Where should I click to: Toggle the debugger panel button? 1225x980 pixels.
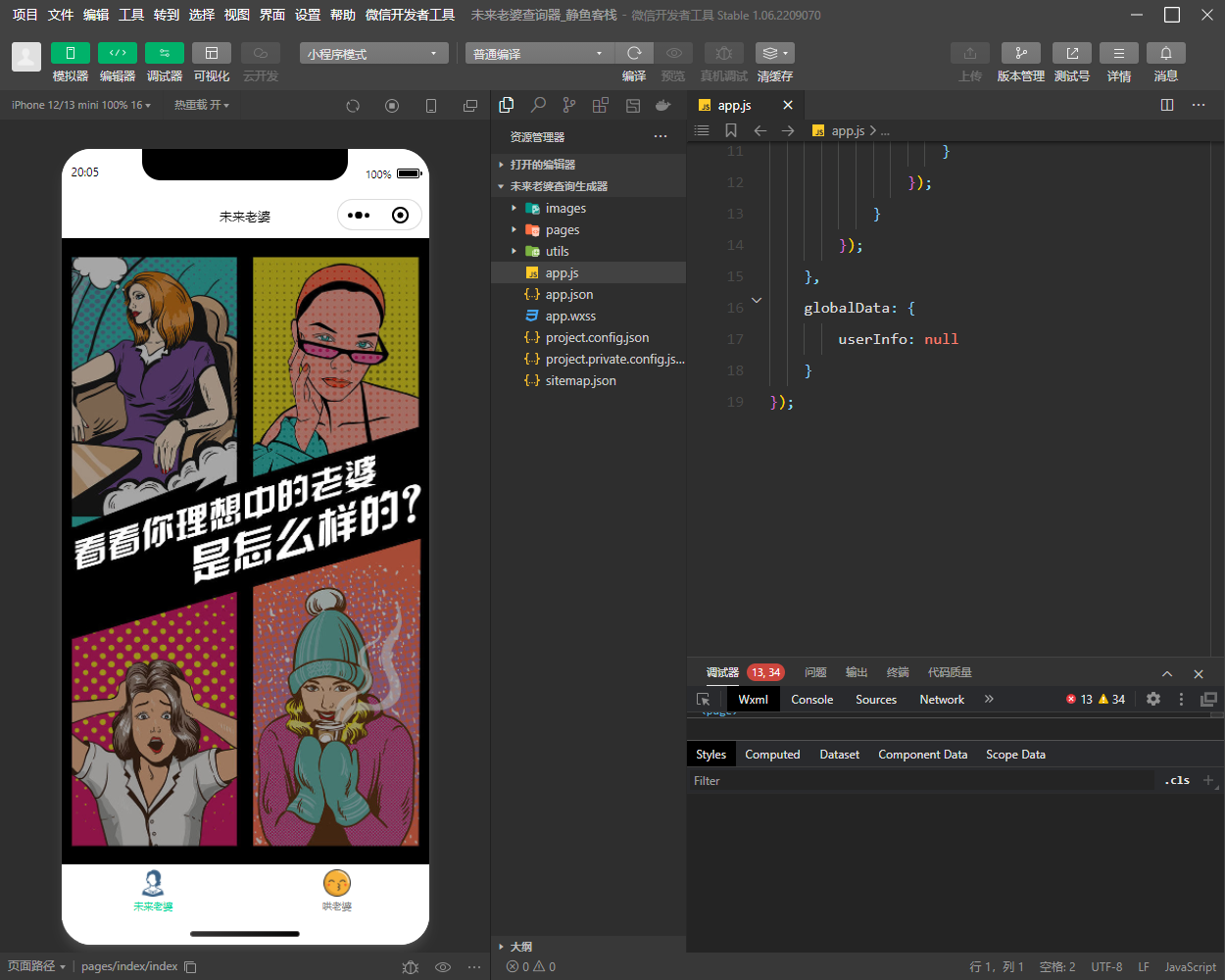[165, 53]
